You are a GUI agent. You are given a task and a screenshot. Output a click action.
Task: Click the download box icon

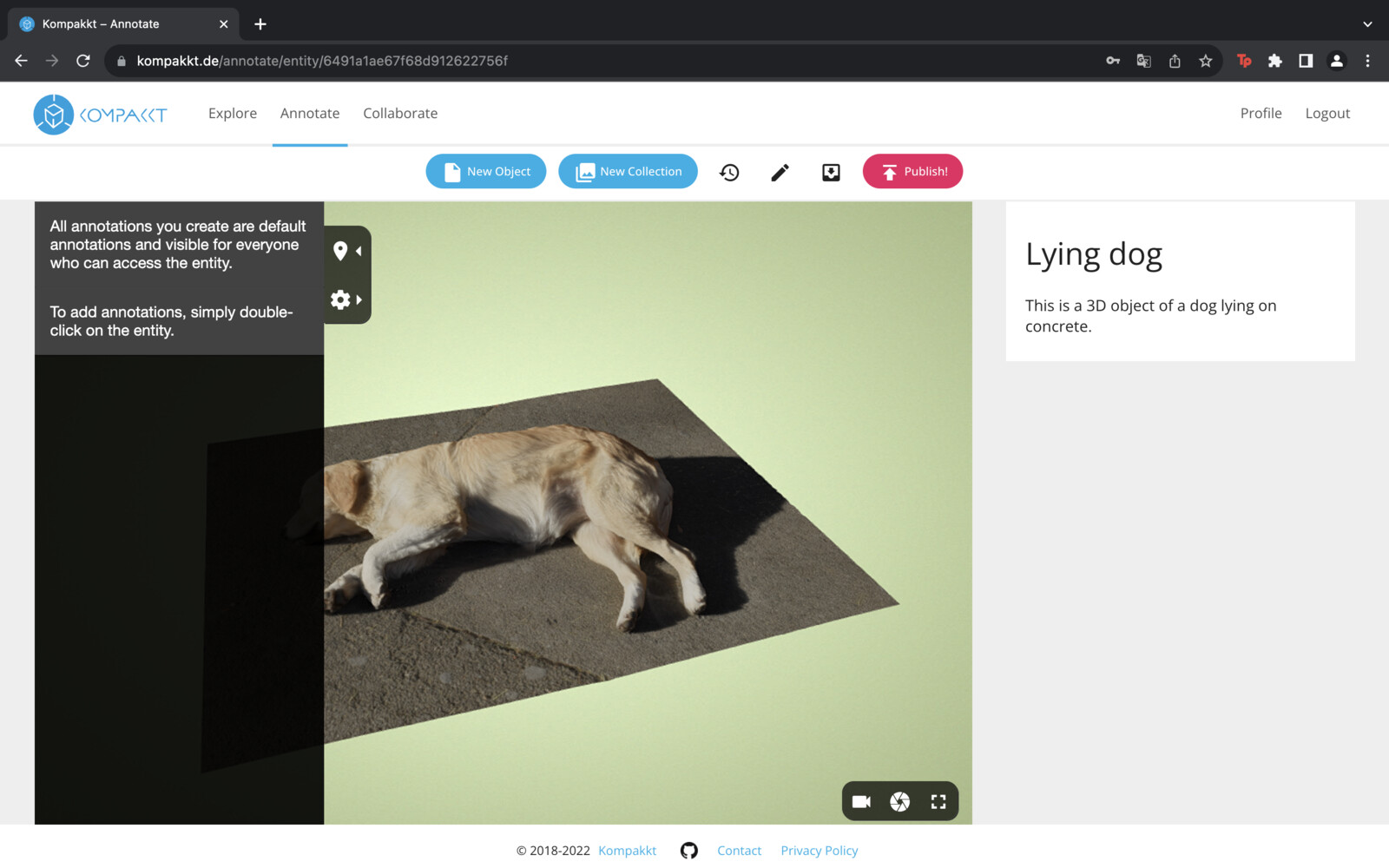831,172
